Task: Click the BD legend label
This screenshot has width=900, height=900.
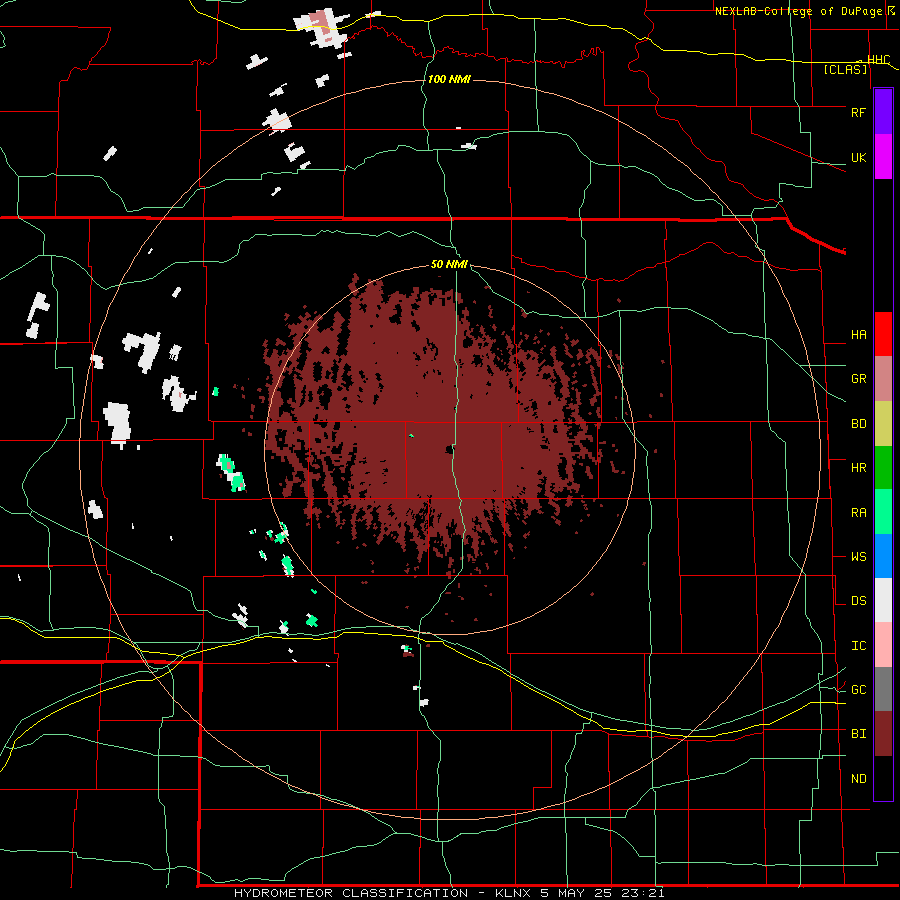Action: click(x=859, y=424)
